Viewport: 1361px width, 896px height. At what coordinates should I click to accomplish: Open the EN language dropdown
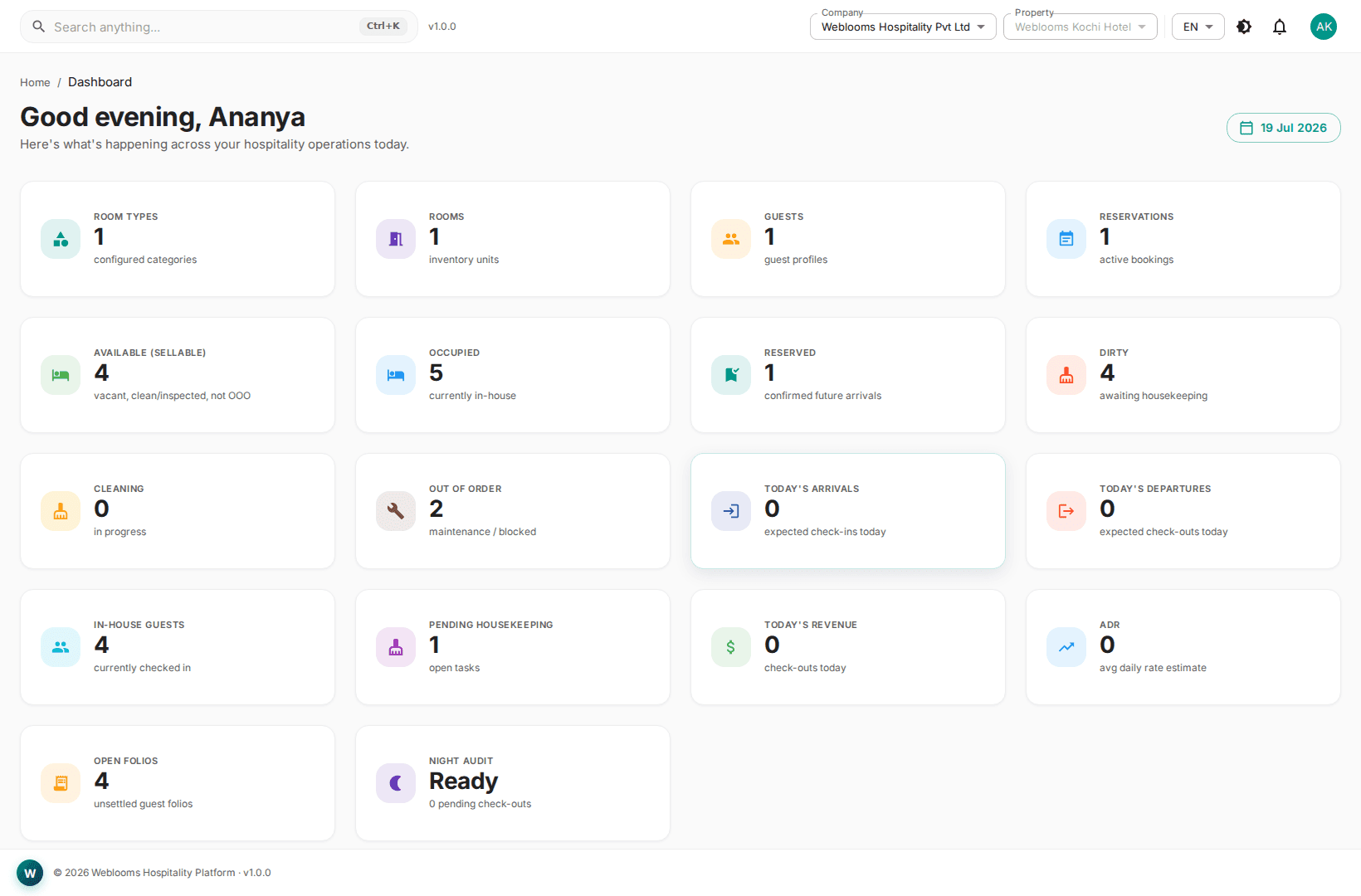click(1198, 27)
